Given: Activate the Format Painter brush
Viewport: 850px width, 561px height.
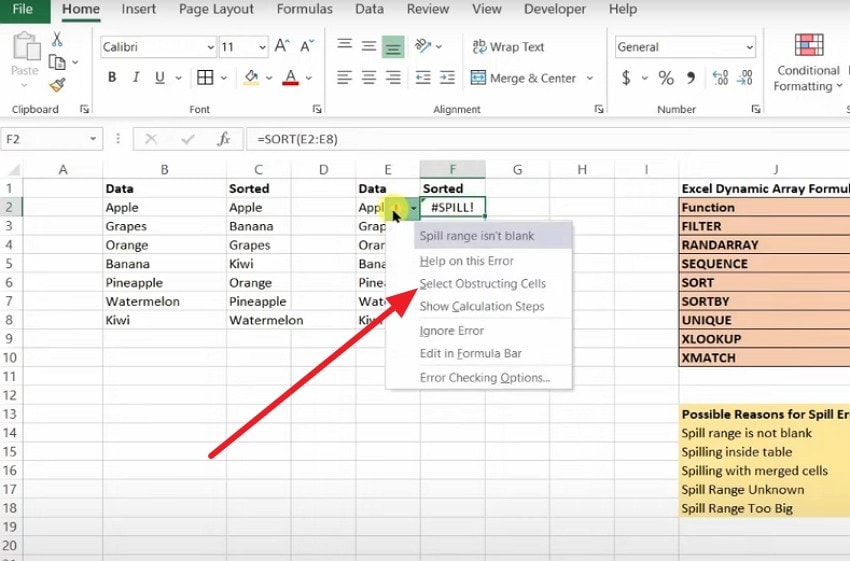Looking at the screenshot, I should click(x=57, y=85).
